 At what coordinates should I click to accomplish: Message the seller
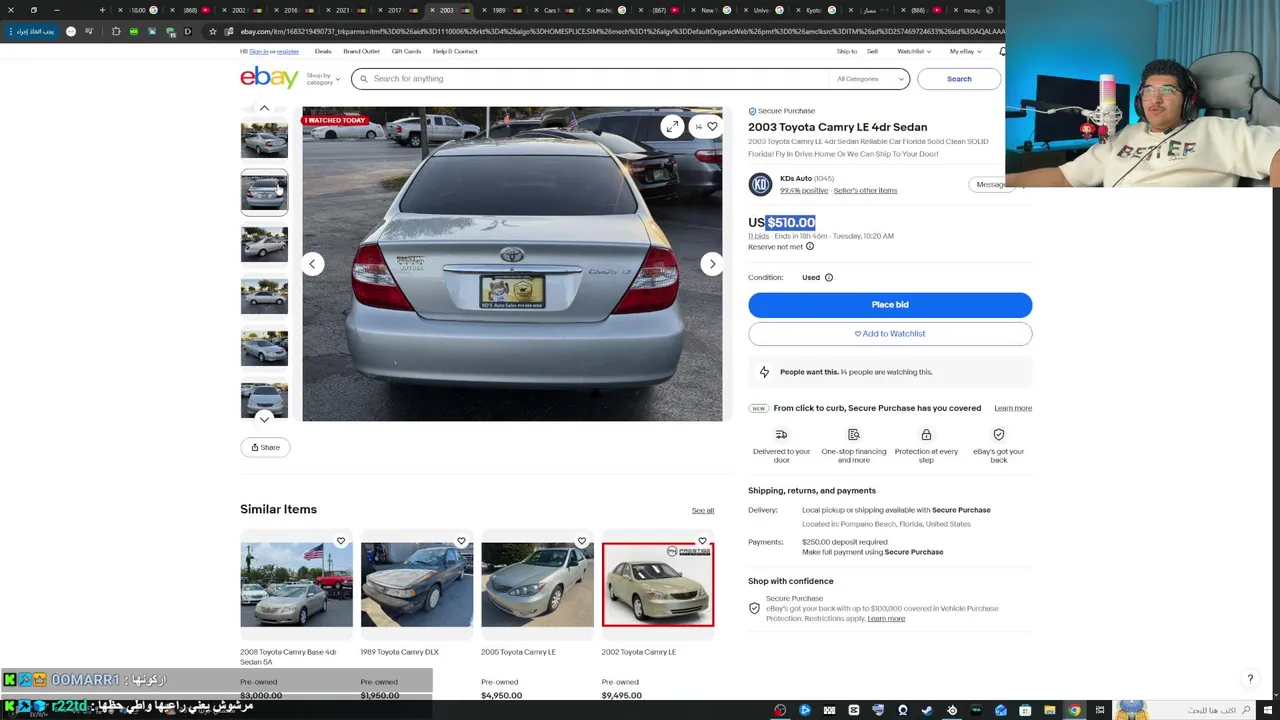[x=991, y=184]
